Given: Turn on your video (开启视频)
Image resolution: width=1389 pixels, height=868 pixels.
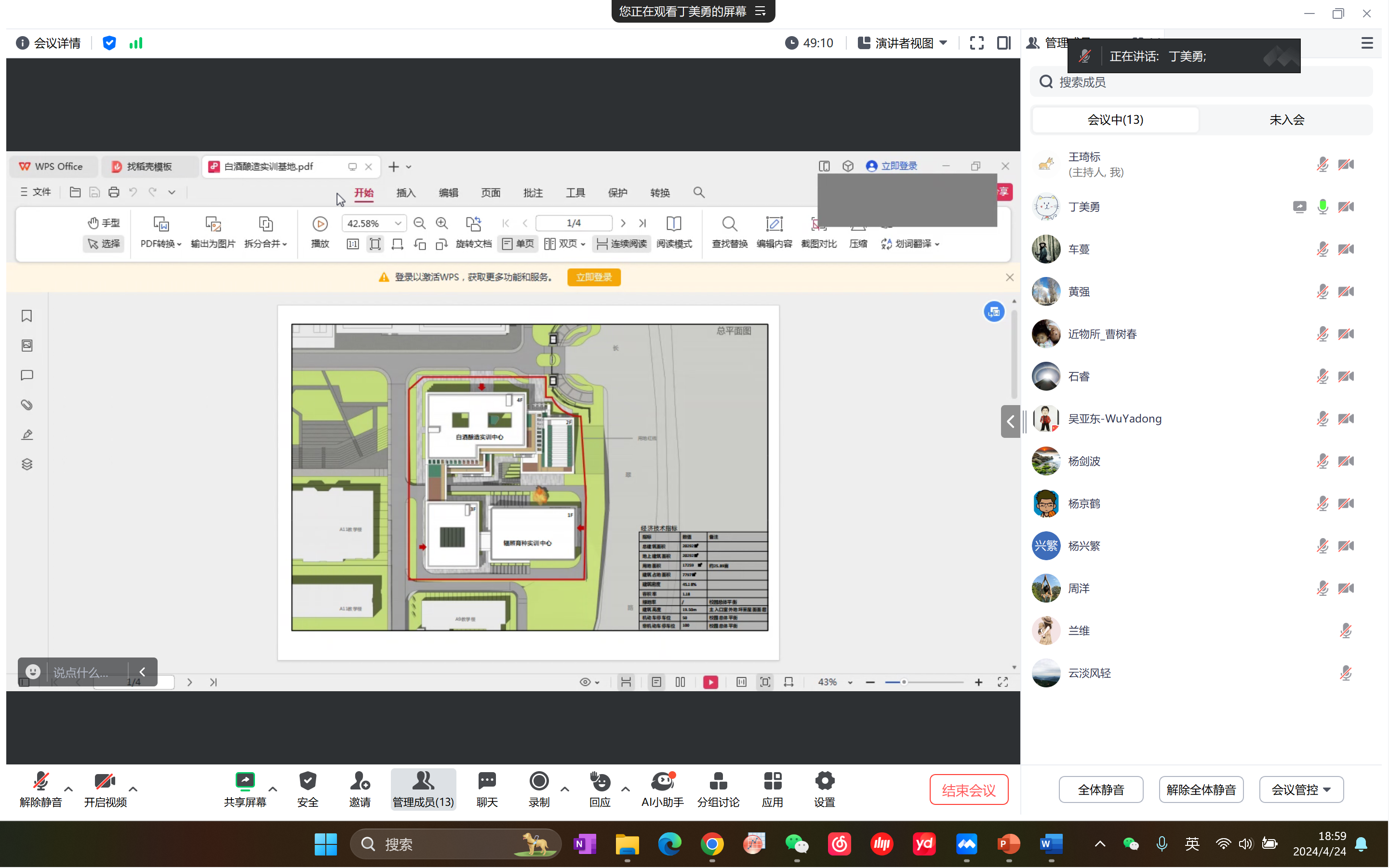Looking at the screenshot, I should (105, 782).
